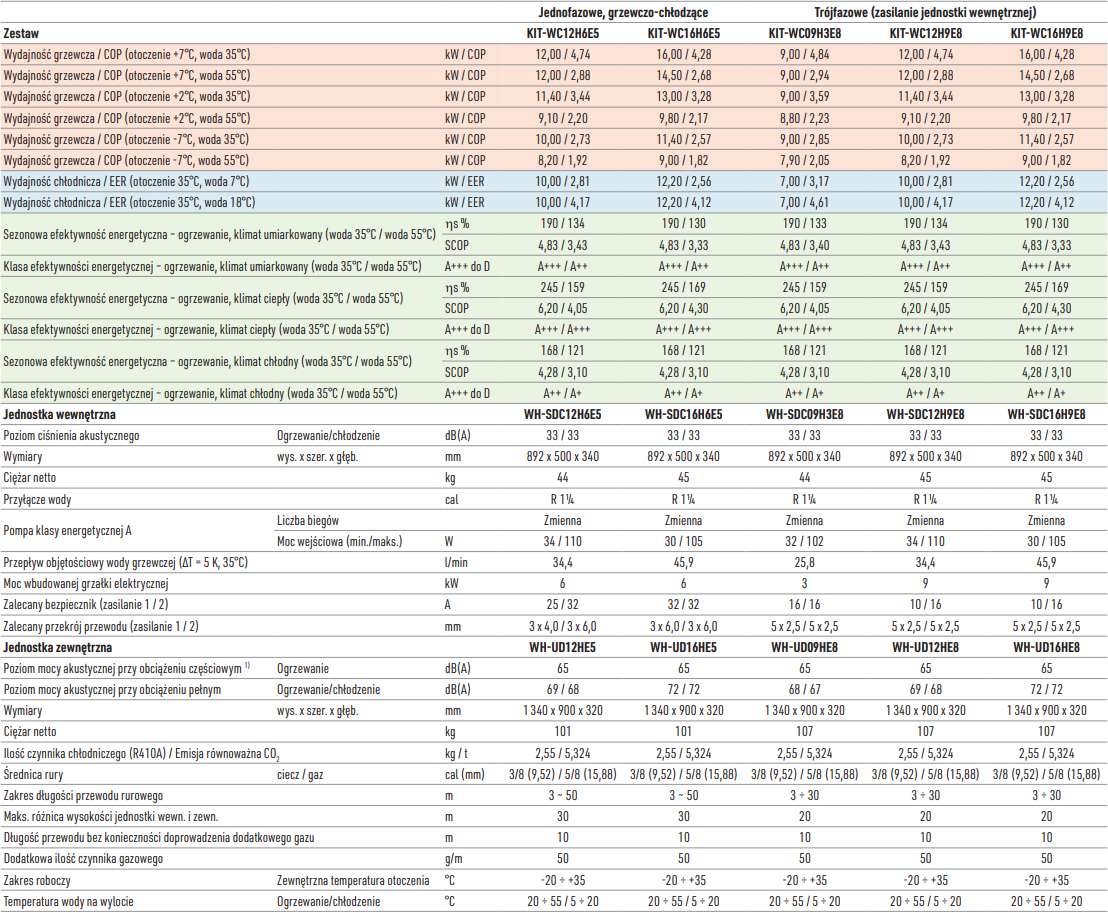Select the 'Pompa klasy energetycznej A' label
This screenshot has height=912, width=1108.
[x=67, y=531]
